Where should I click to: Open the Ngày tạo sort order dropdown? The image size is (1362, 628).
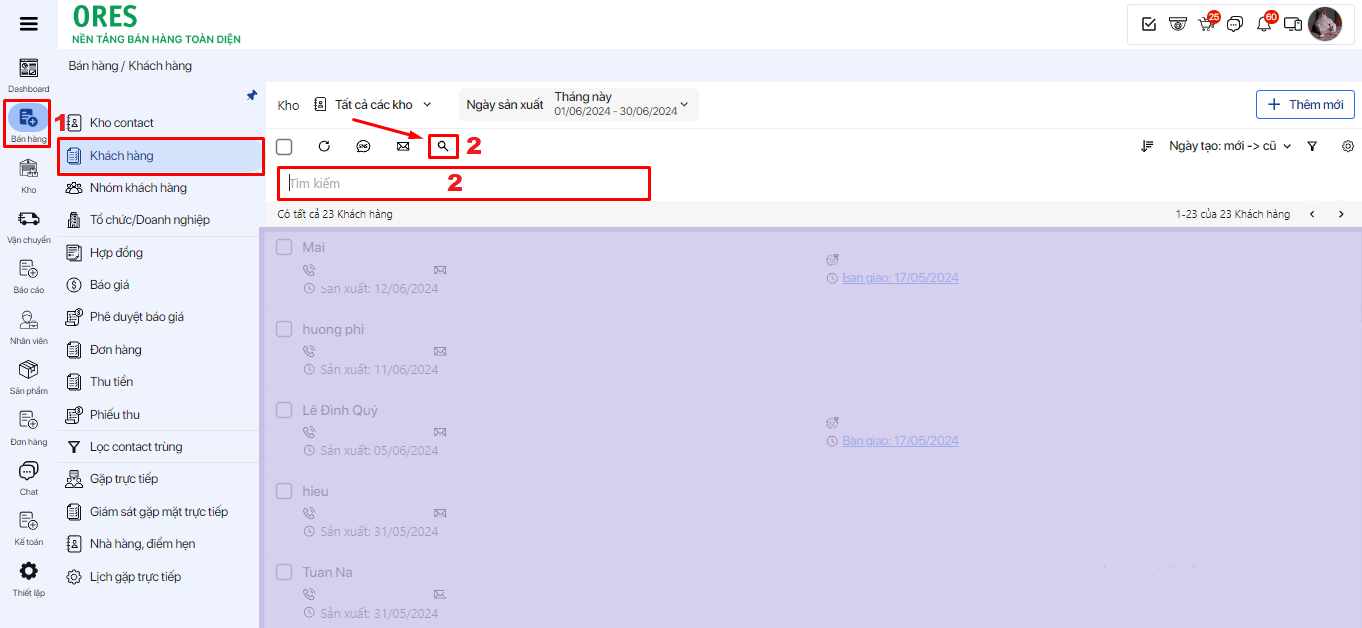click(x=1229, y=146)
